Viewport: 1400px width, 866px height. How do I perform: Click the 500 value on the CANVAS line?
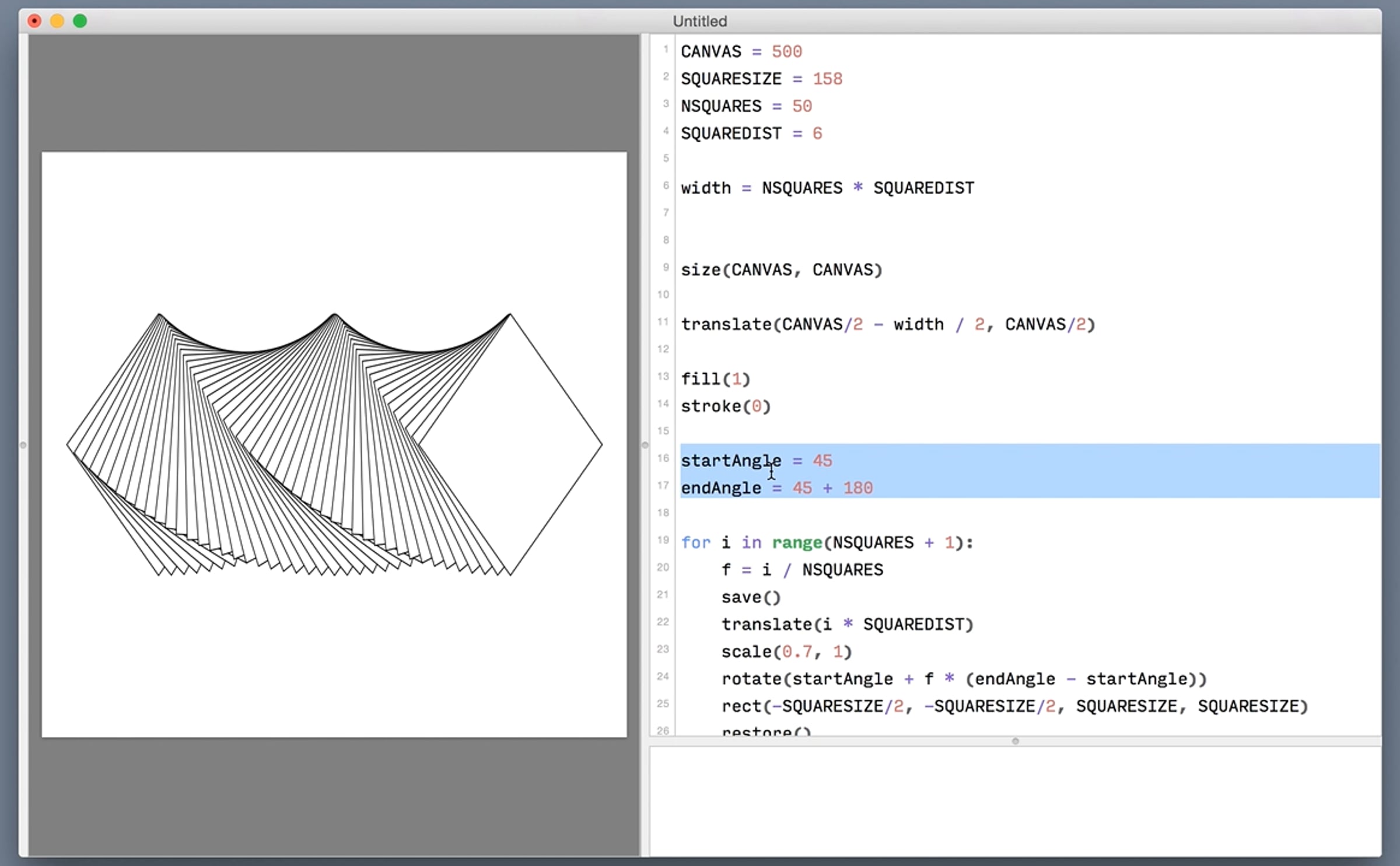pyautogui.click(x=786, y=51)
